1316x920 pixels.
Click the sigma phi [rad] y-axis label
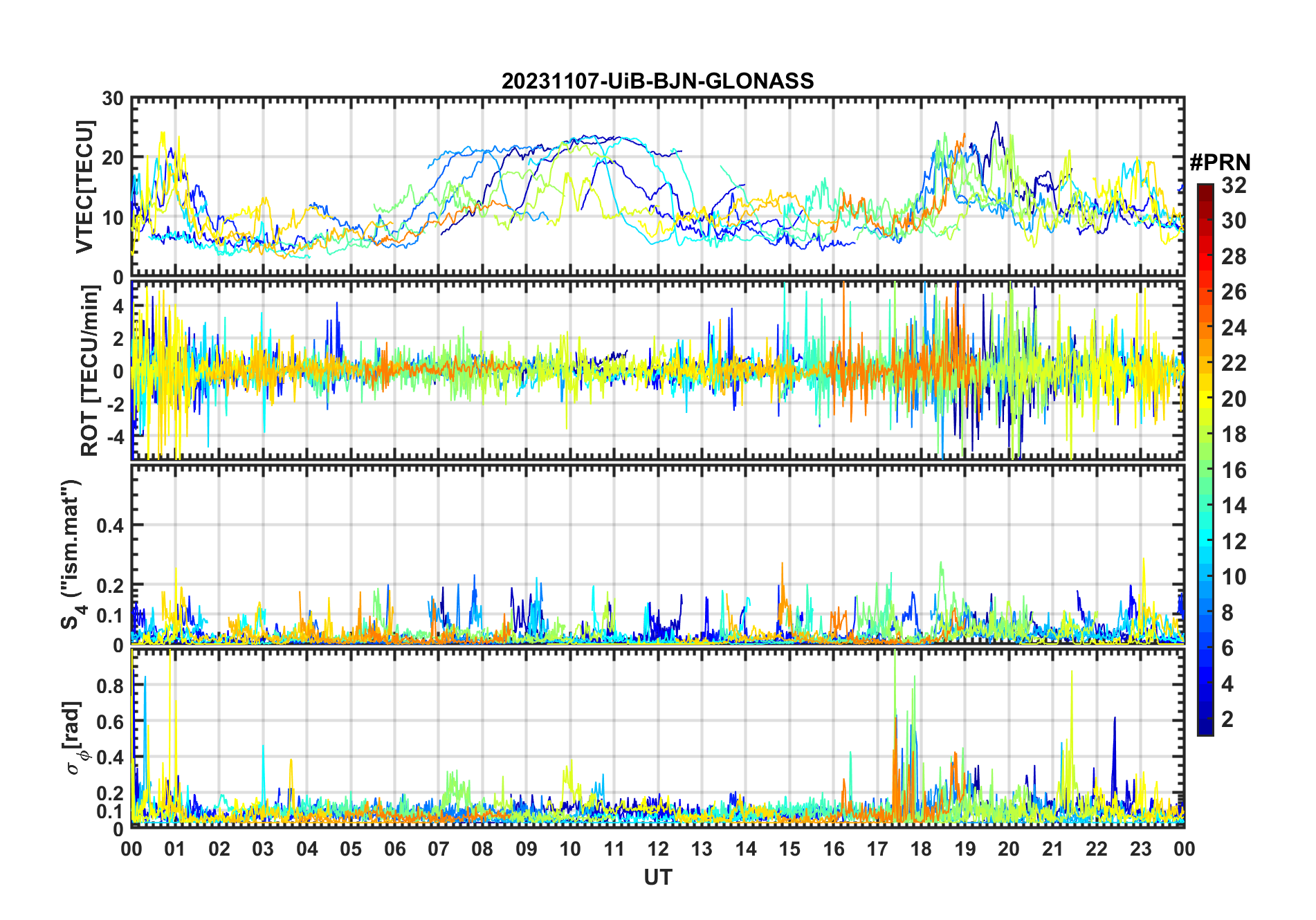coord(73,738)
